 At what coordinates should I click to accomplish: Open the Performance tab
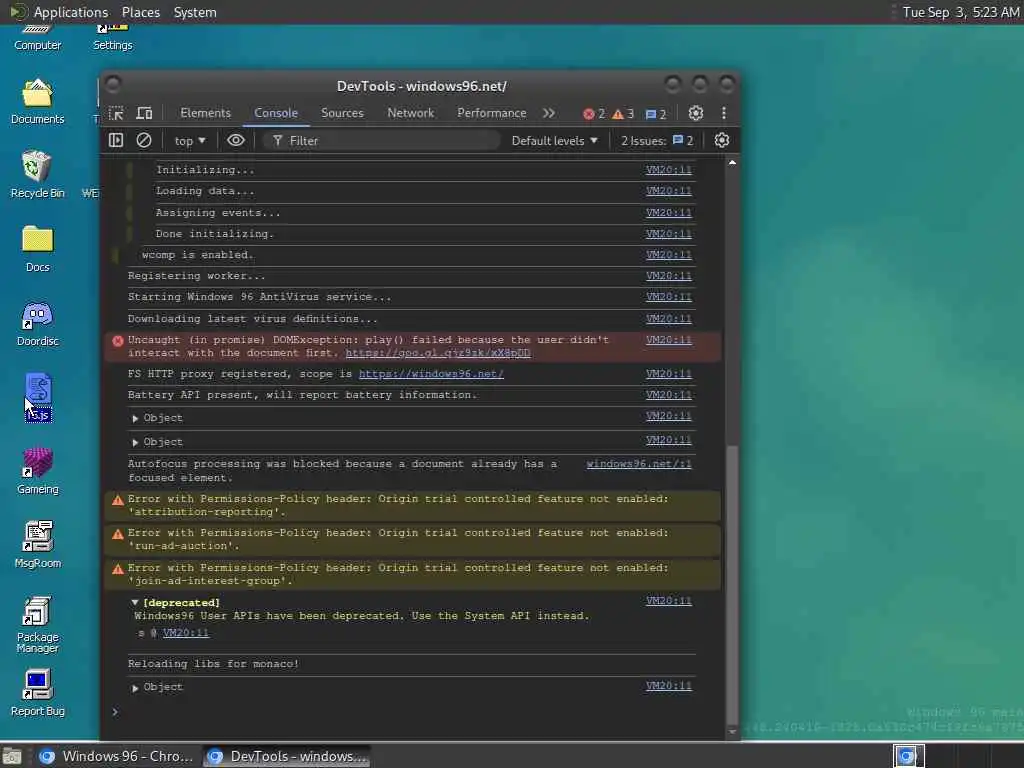[491, 113]
